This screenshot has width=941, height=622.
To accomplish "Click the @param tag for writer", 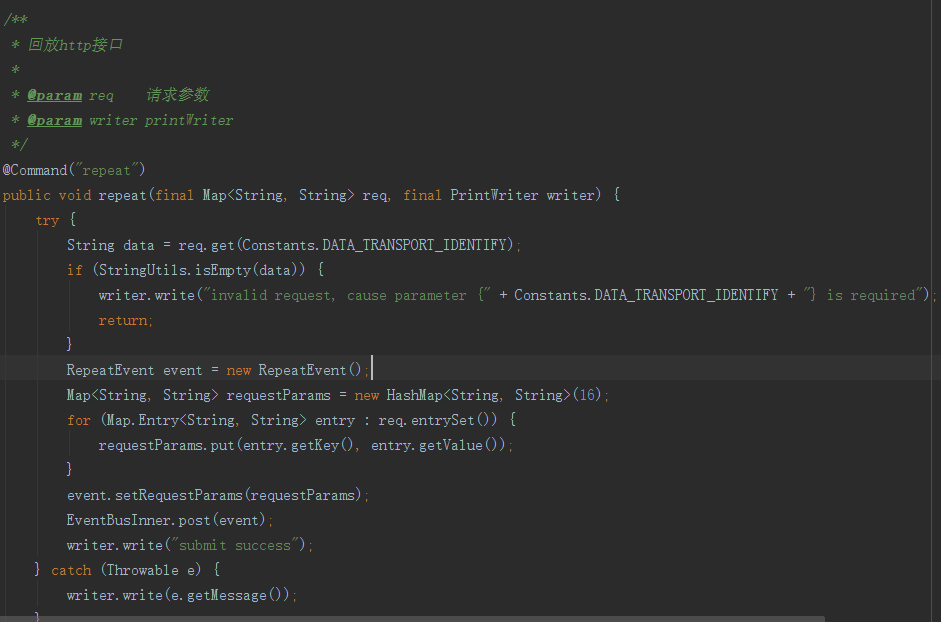I will click(x=55, y=120).
